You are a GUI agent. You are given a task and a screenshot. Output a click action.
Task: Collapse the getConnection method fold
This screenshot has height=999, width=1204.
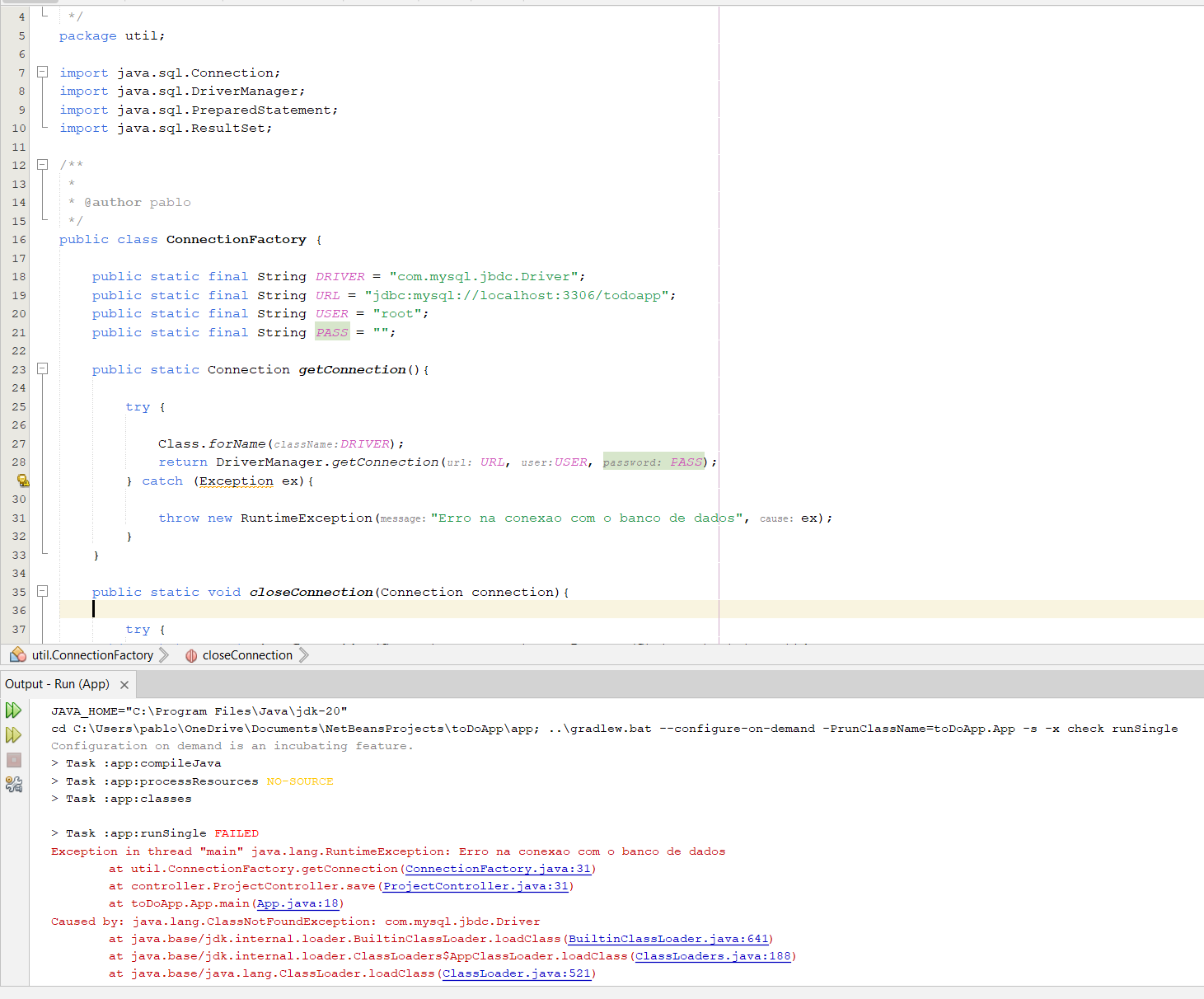click(x=42, y=369)
